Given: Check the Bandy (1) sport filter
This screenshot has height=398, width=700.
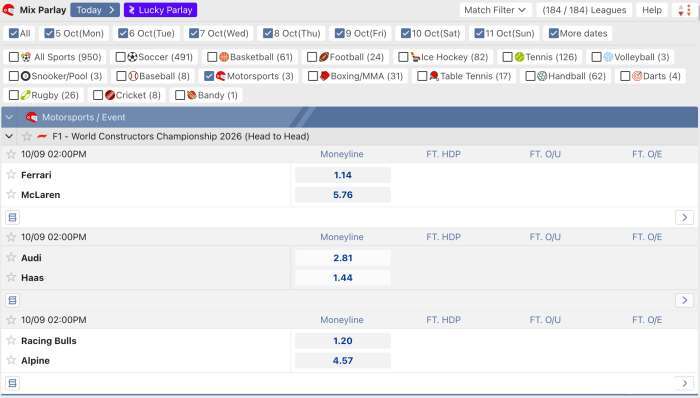Looking at the screenshot, I should (x=180, y=95).
